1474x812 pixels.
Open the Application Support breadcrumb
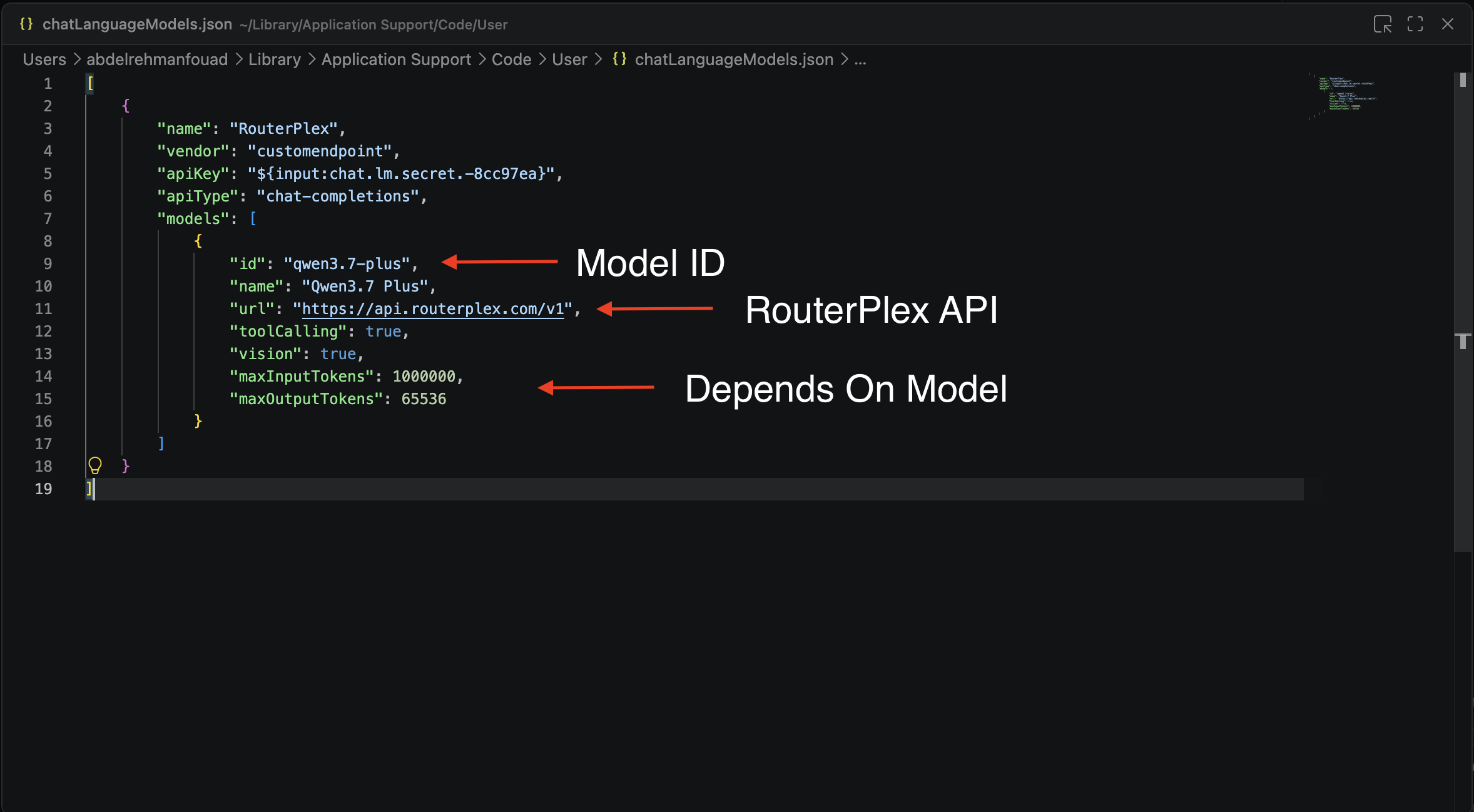tap(396, 59)
